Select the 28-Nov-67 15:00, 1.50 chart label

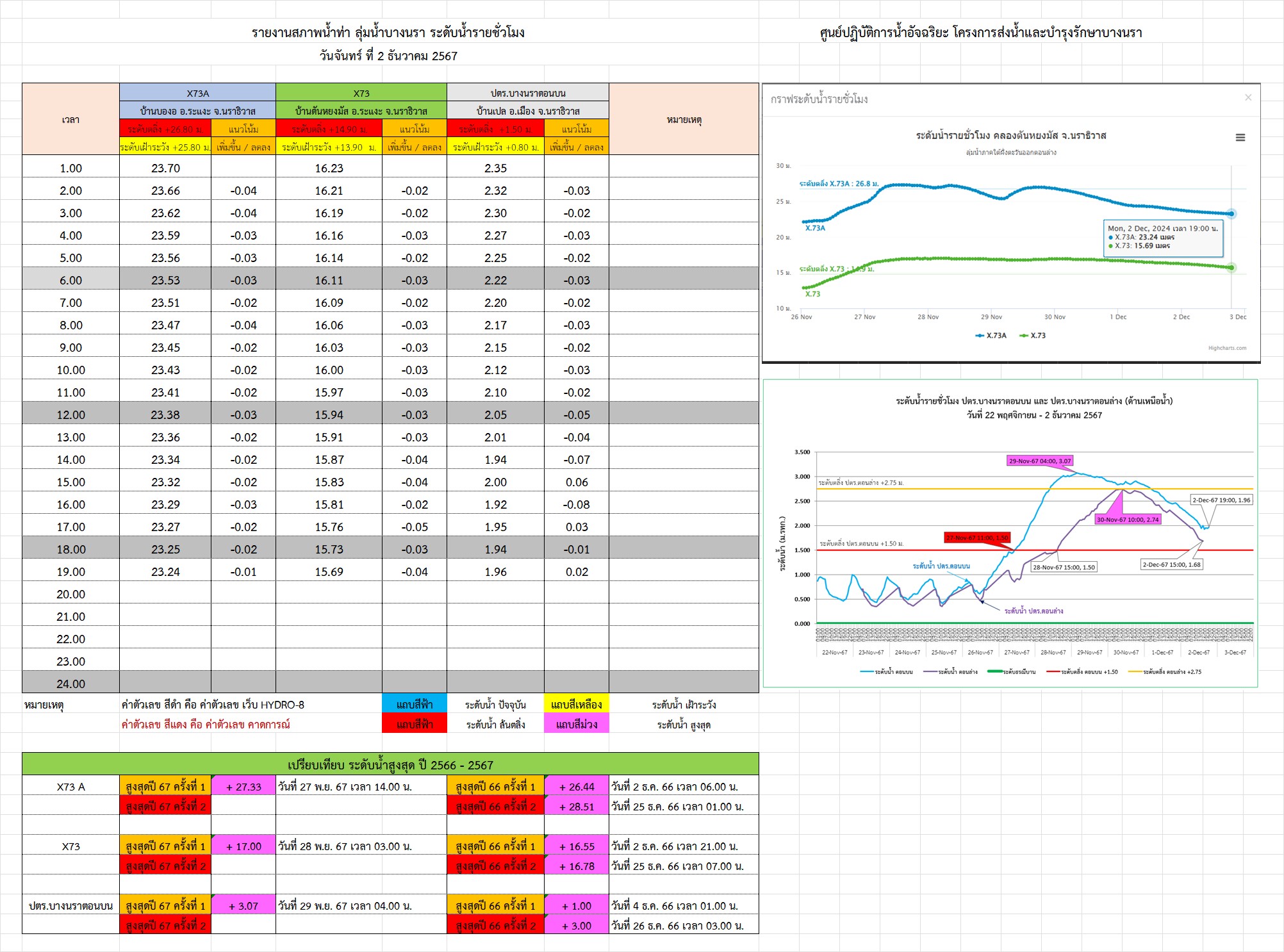[1064, 567]
